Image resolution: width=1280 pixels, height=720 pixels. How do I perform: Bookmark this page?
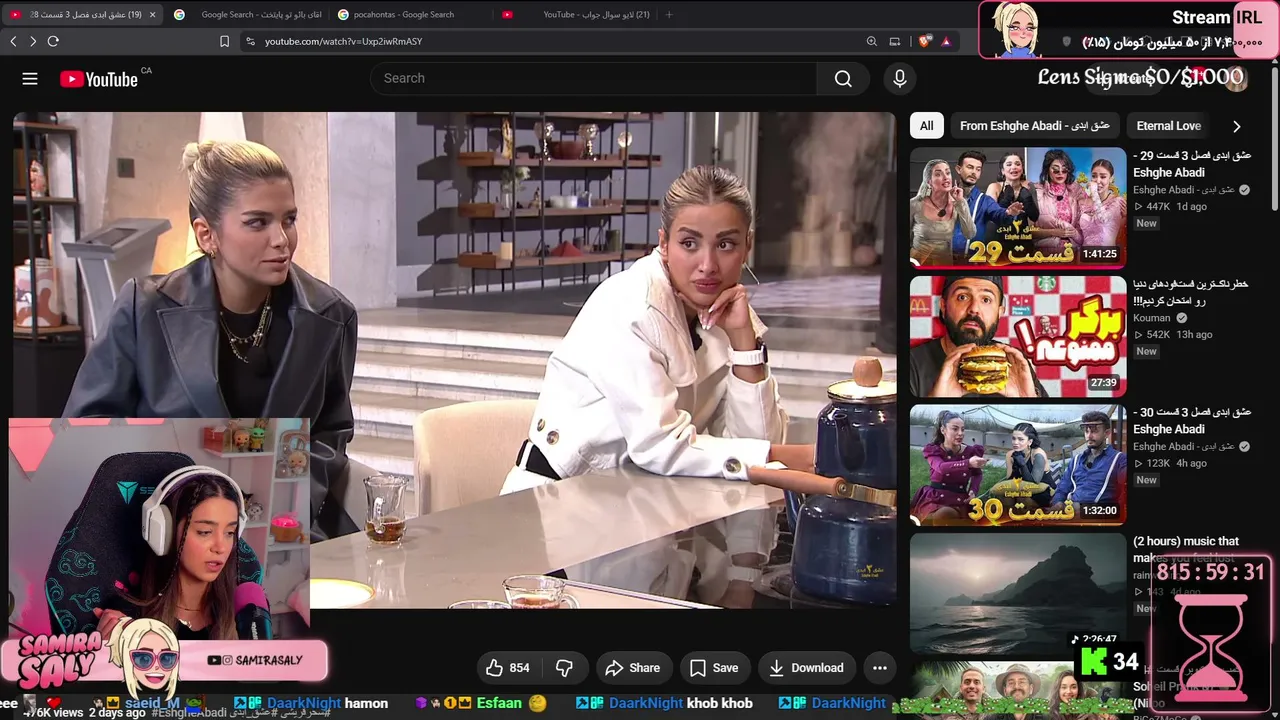[x=224, y=41]
